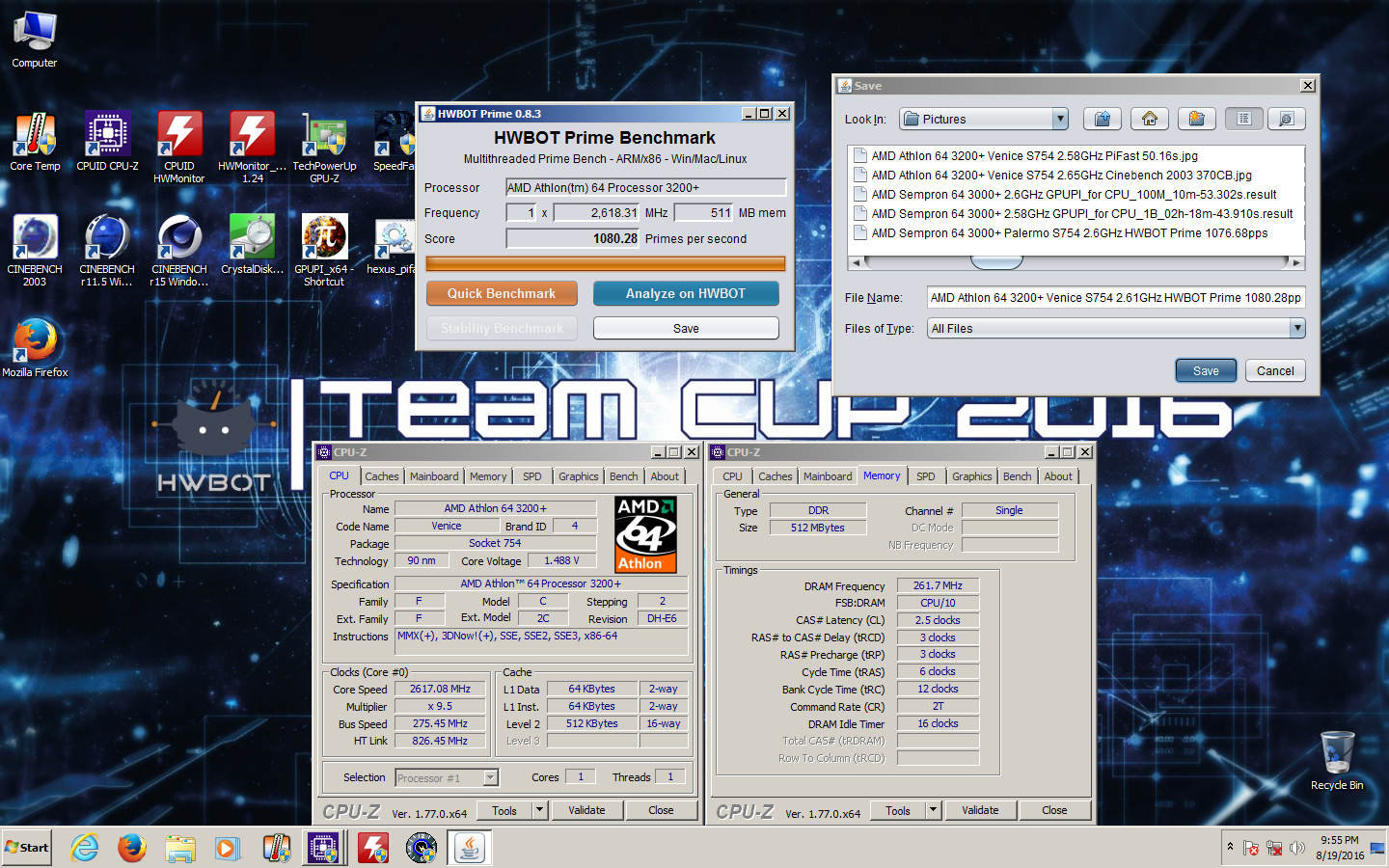Open the Files of Type dropdown
The image size is (1389, 868).
pos(1297,328)
